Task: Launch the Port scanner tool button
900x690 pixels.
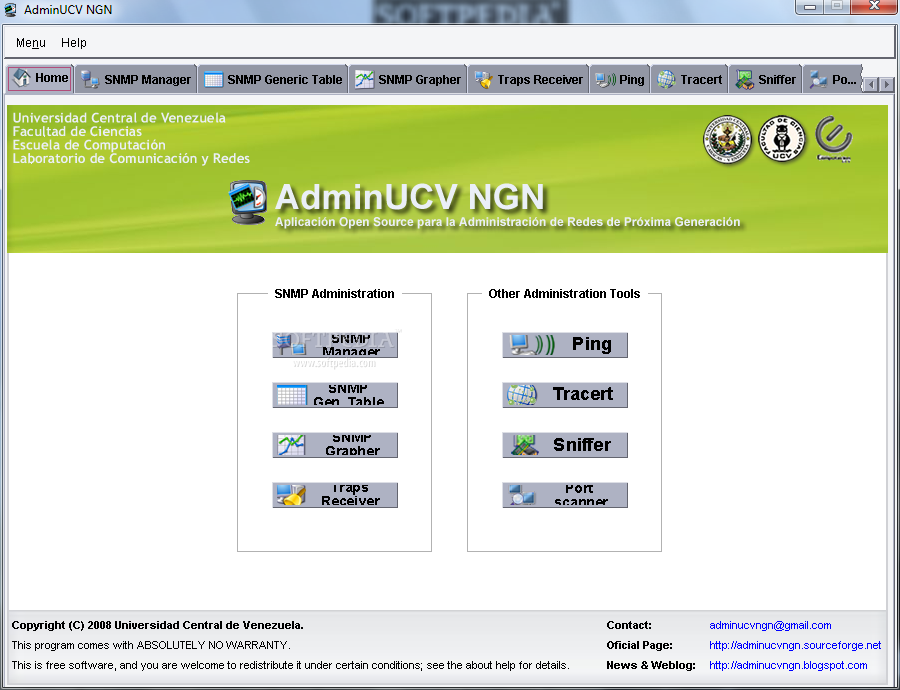Action: coord(565,495)
